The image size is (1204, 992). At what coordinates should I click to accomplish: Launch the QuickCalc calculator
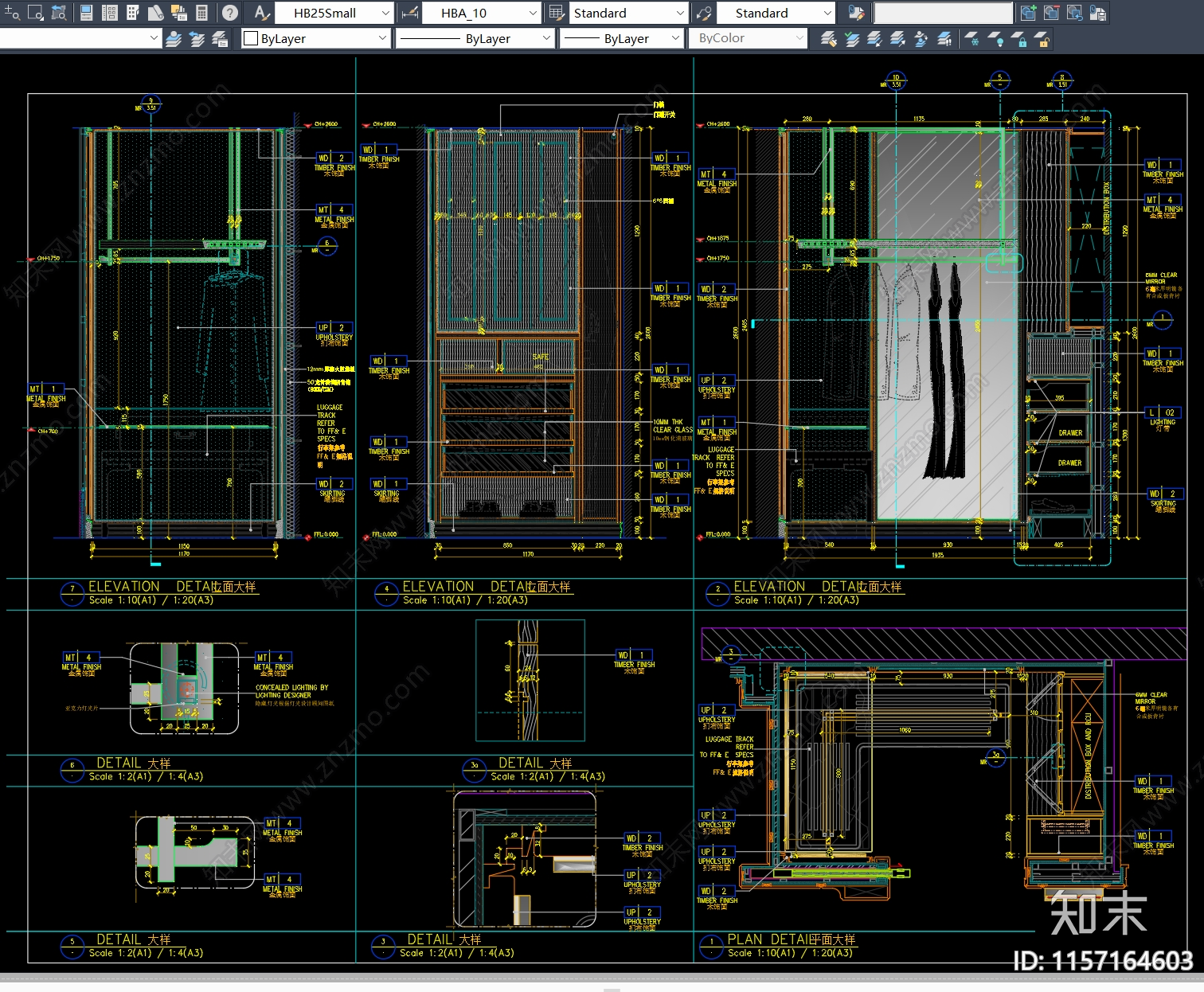(x=202, y=13)
